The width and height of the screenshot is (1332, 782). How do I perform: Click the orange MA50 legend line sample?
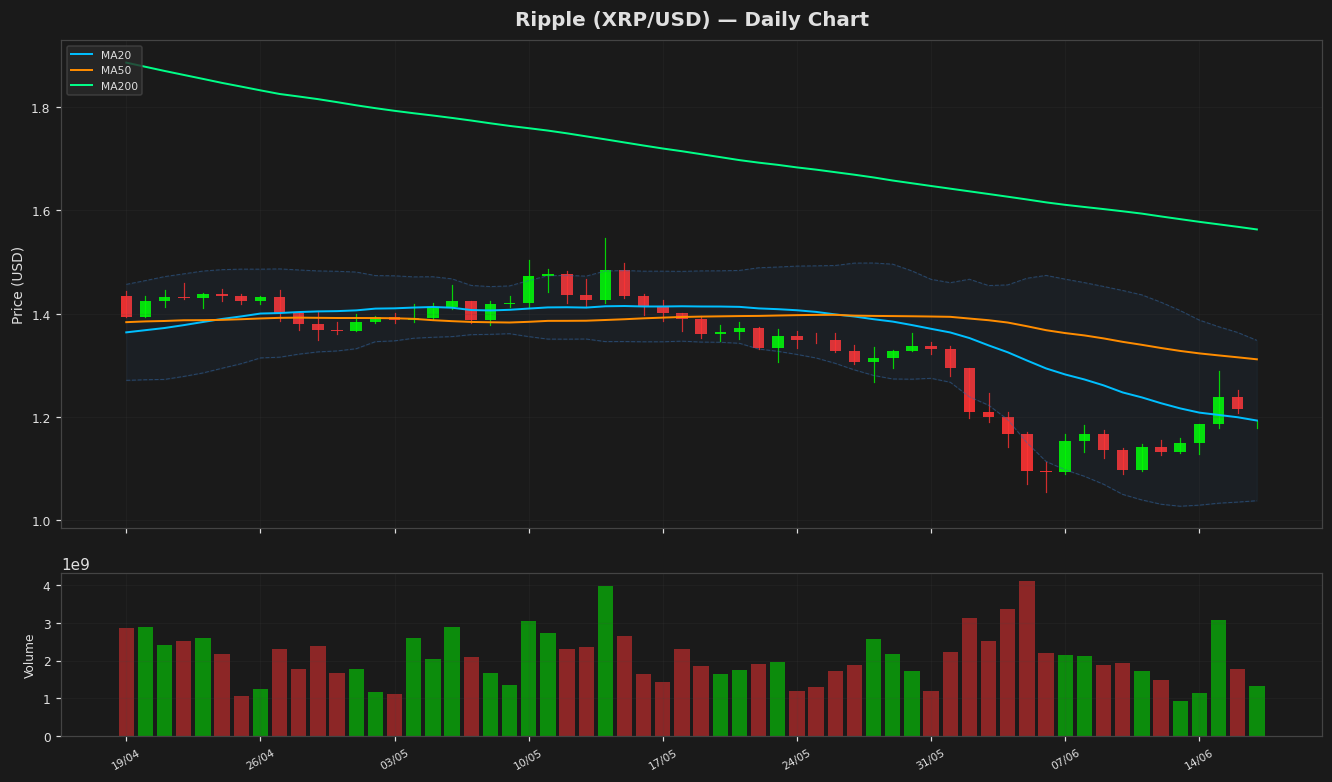tap(83, 71)
